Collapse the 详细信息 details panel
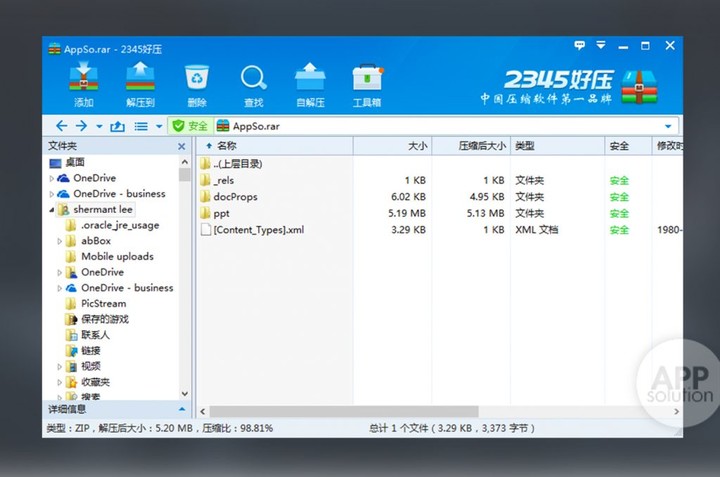This screenshot has height=477, width=720. pos(182,409)
